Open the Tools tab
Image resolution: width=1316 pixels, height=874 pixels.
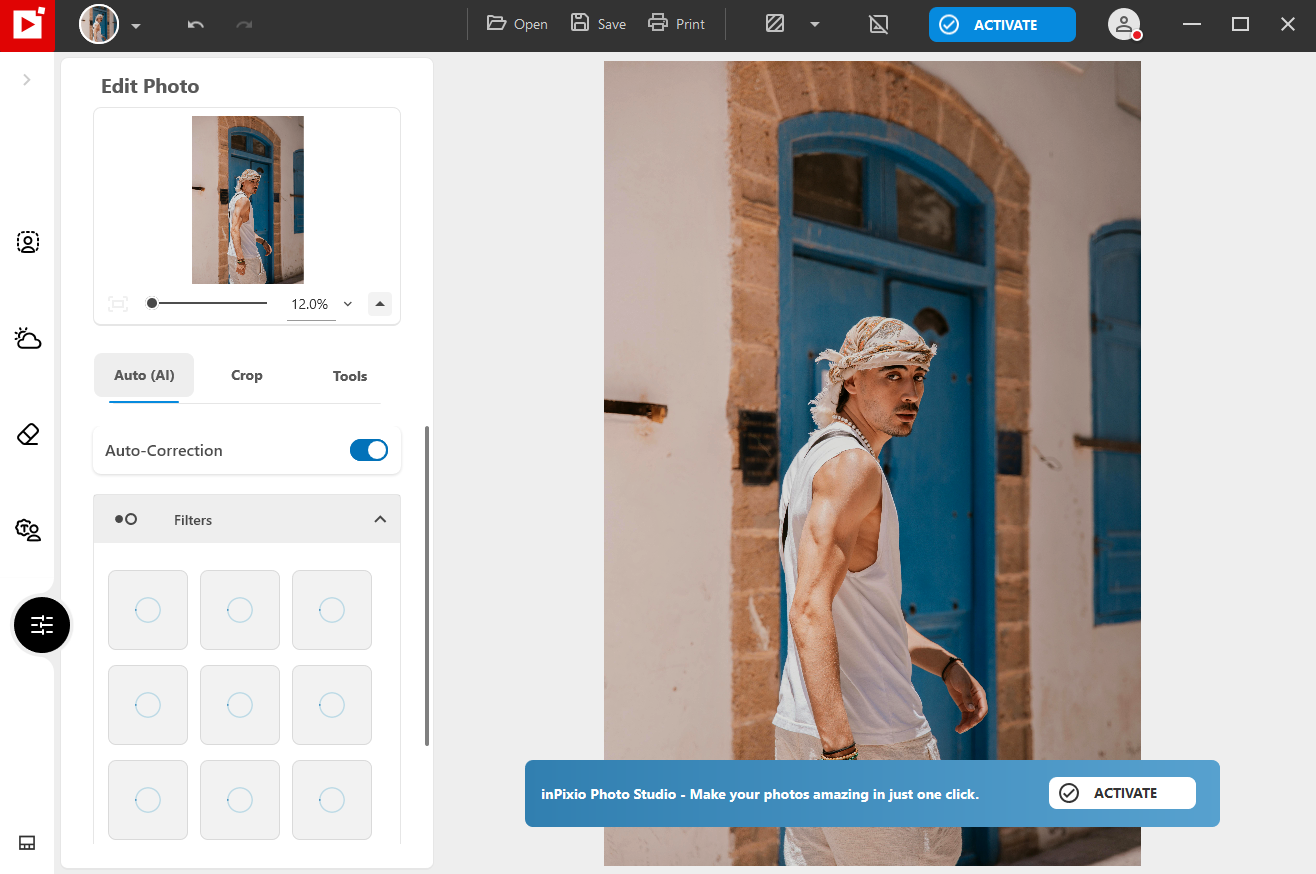point(349,375)
